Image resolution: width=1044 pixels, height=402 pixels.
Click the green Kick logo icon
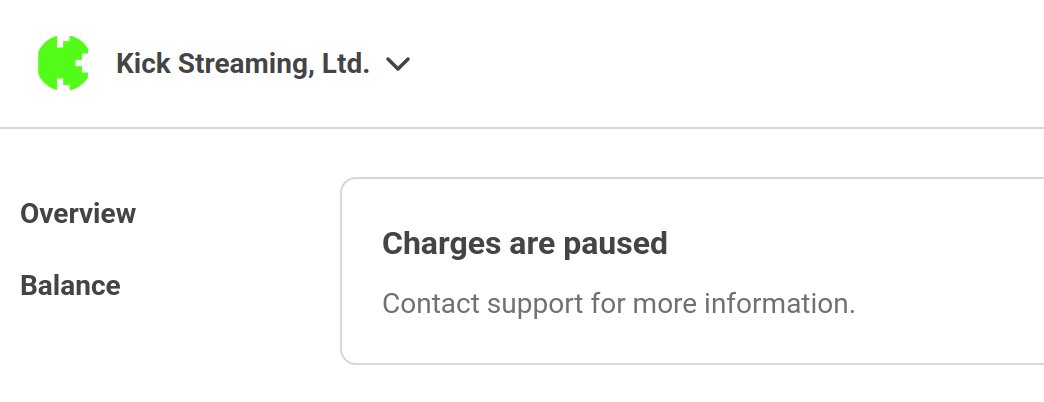click(63, 63)
